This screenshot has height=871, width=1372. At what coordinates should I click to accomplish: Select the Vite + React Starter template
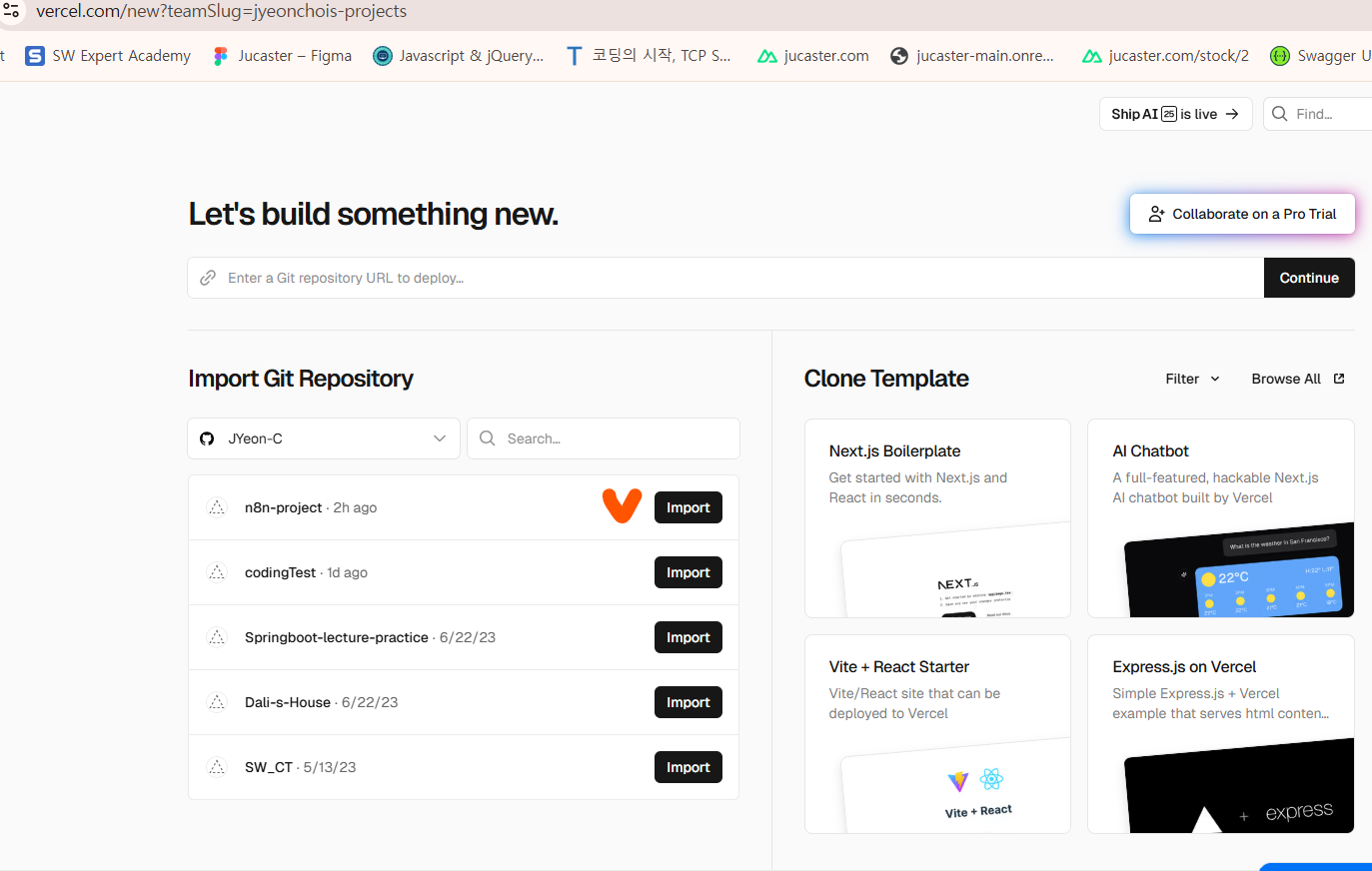937,734
